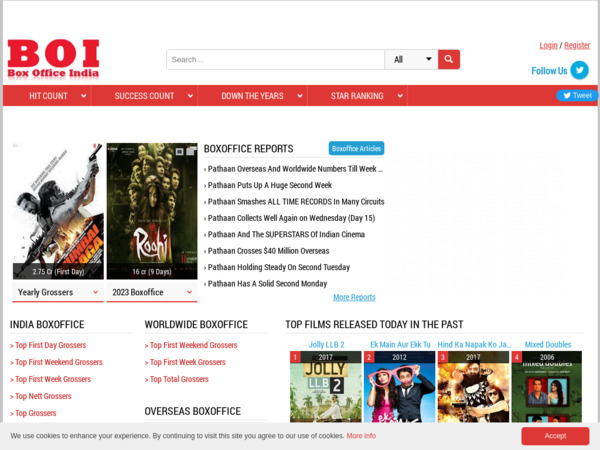Open the Ek Main Aur Ekk Tu 2012 poster
Image resolution: width=600 pixels, height=450 pixels.
click(x=399, y=387)
